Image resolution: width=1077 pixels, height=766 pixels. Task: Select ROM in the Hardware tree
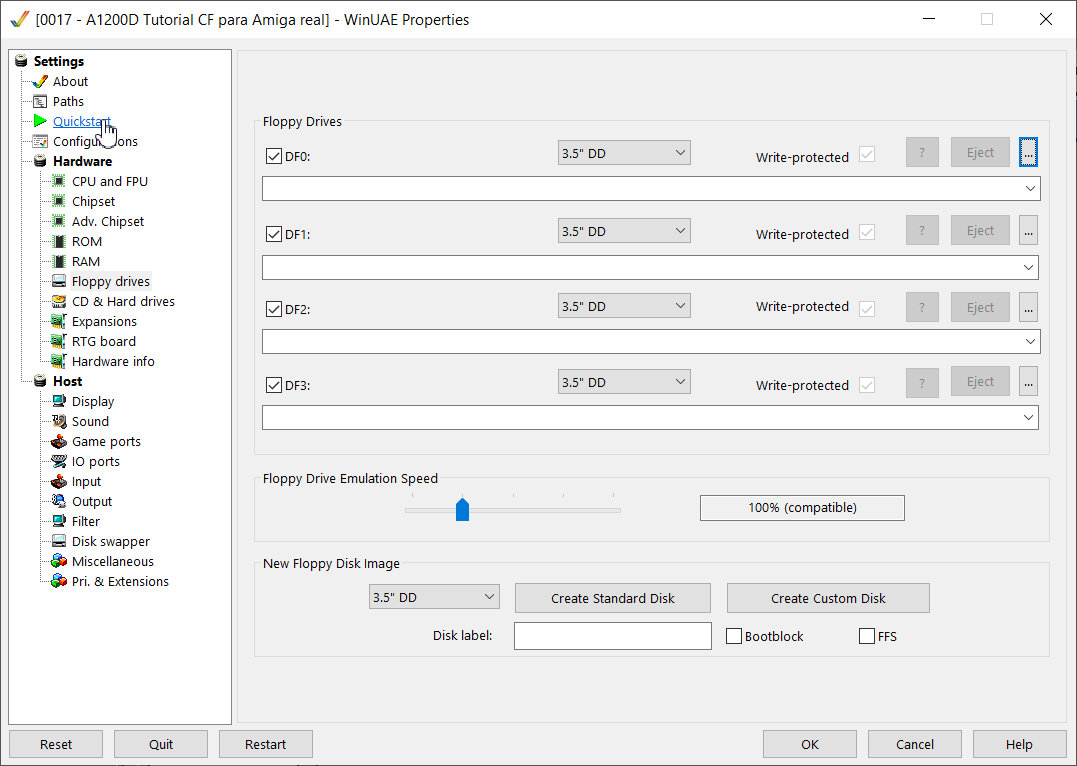(87, 241)
